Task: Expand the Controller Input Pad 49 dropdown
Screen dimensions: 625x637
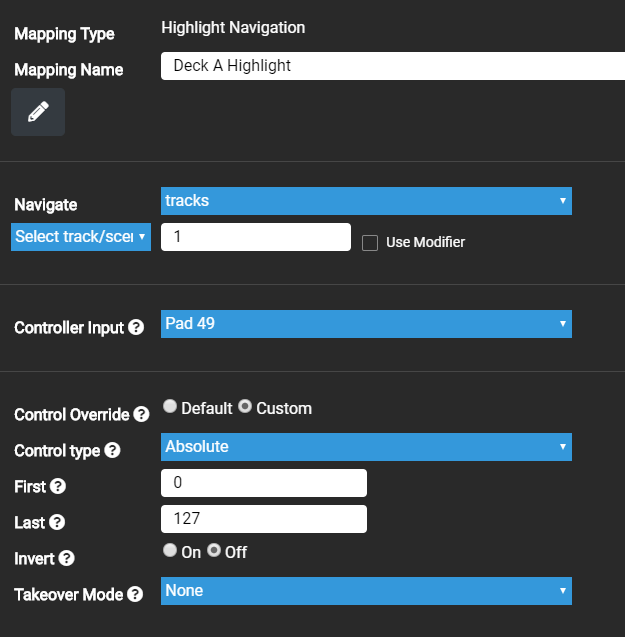Action: pyautogui.click(x=366, y=324)
